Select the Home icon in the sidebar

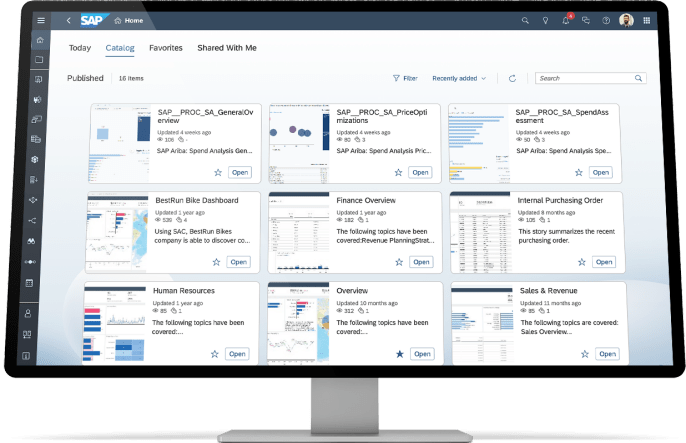[x=40, y=40]
